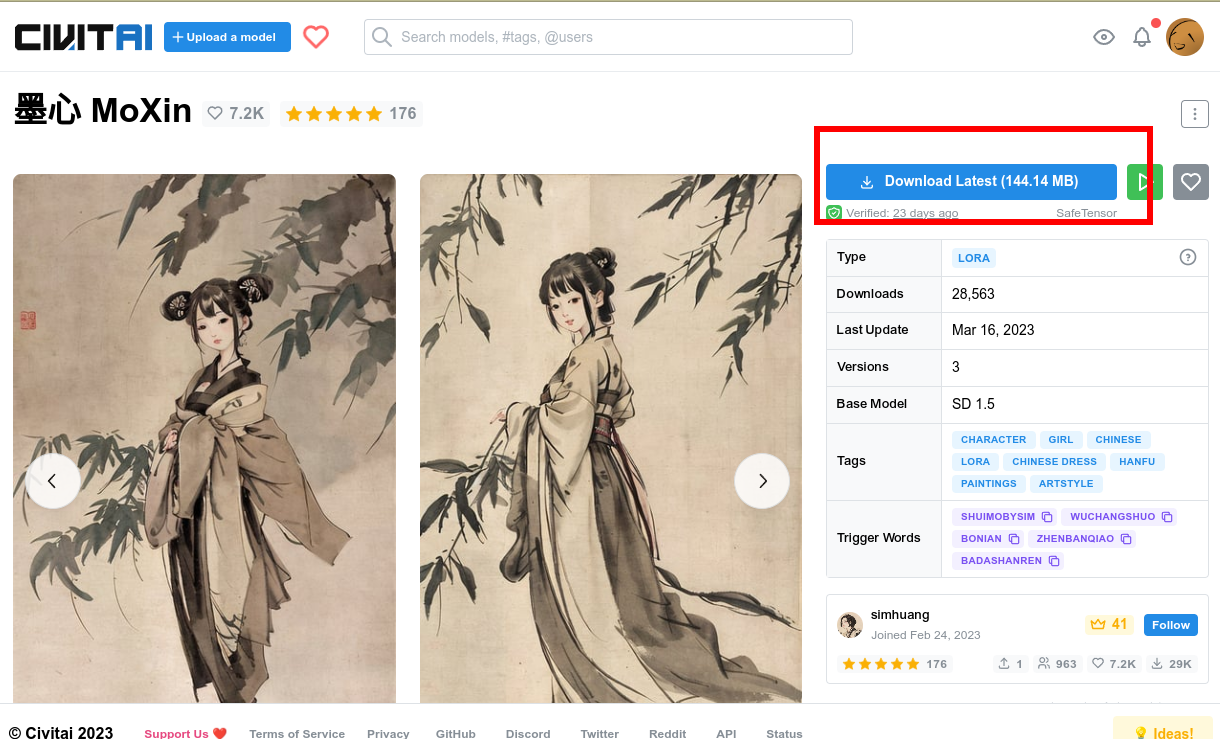Image resolution: width=1220 pixels, height=739 pixels.
Task: Open Twitter footer link
Action: coord(600,734)
